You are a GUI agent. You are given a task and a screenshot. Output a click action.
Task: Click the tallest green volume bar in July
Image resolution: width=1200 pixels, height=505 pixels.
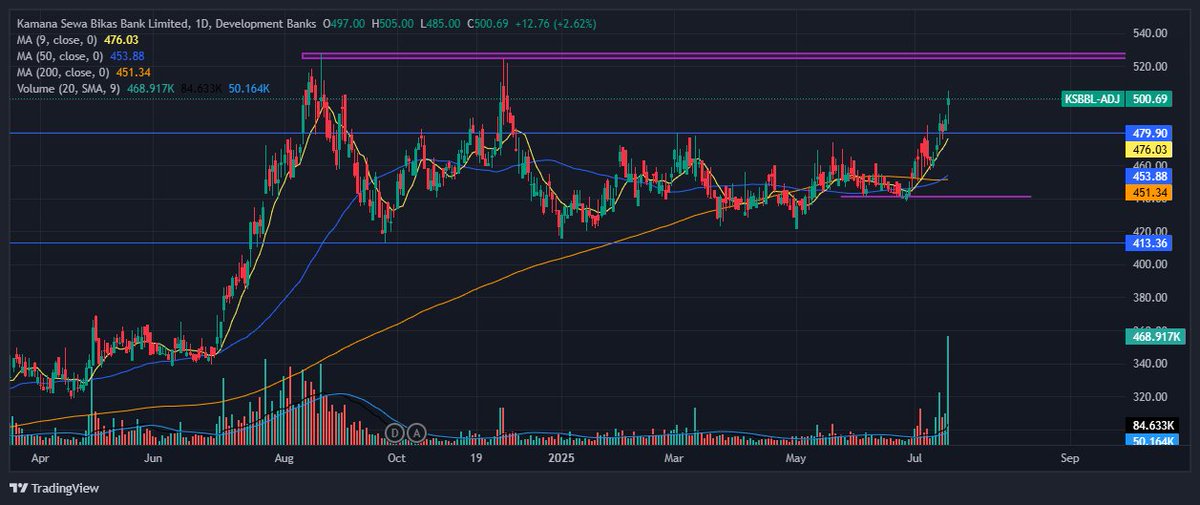point(947,390)
